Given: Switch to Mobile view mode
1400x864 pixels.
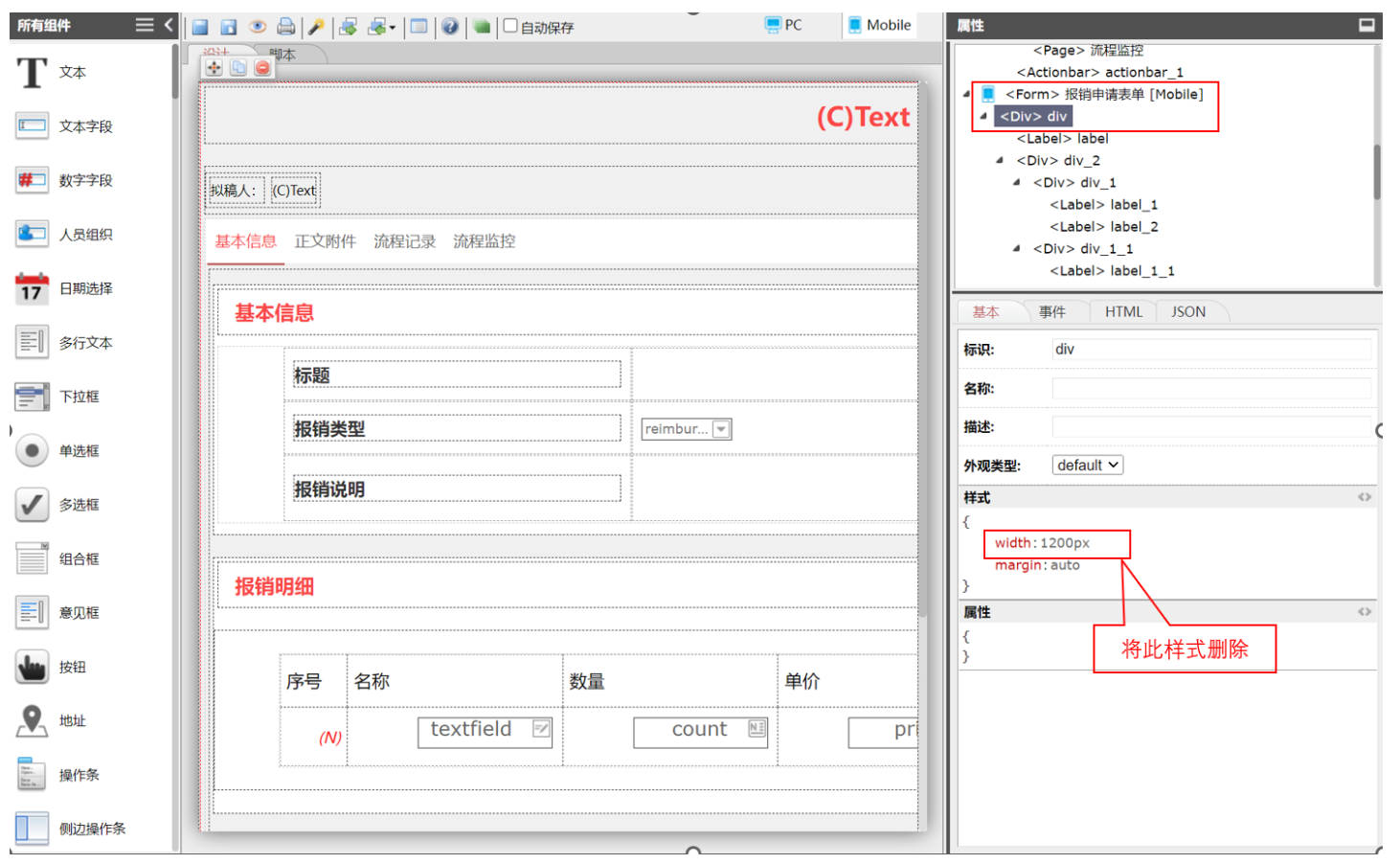Looking at the screenshot, I should [878, 25].
